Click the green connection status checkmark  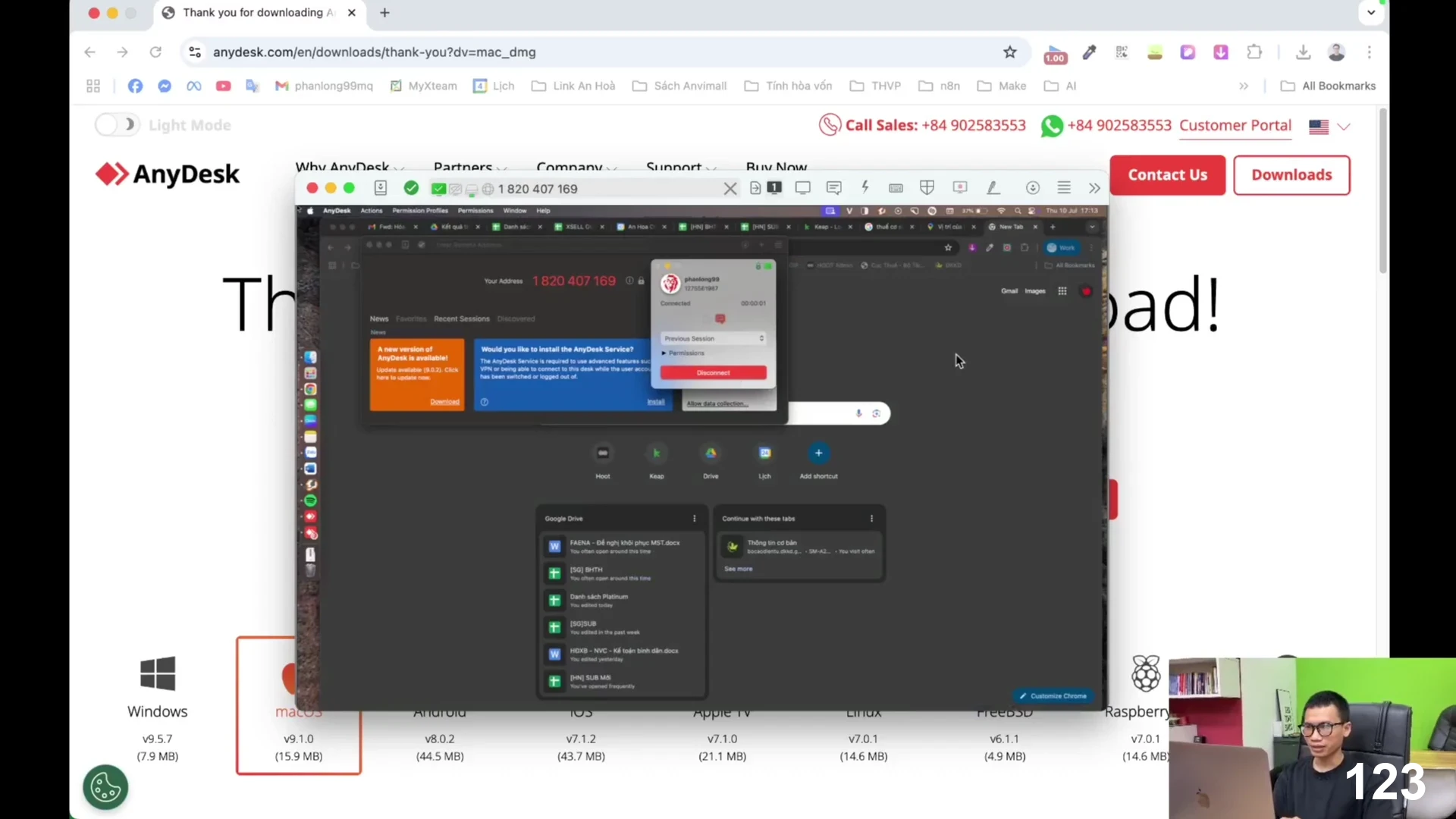[x=411, y=188]
